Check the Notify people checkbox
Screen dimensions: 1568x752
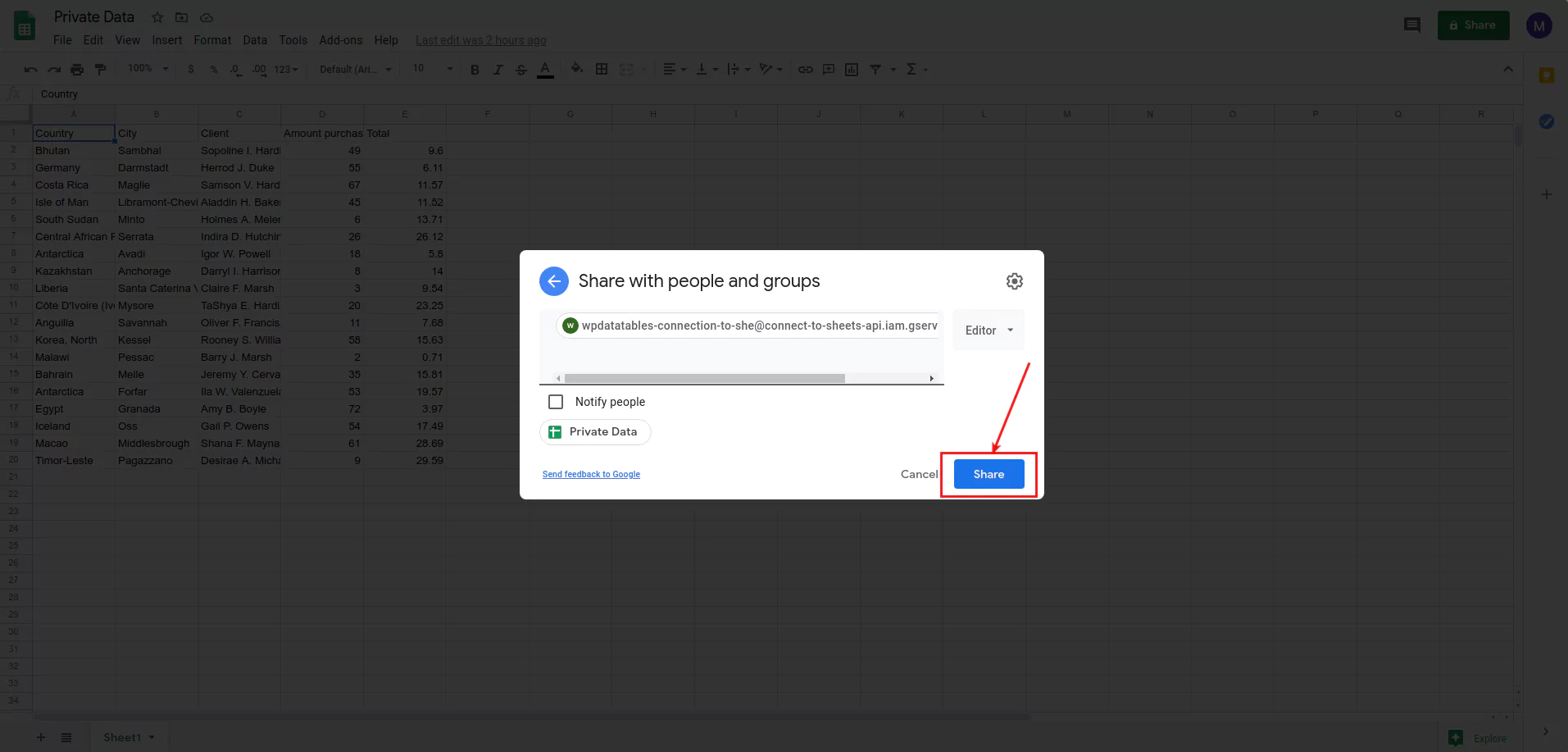click(557, 402)
